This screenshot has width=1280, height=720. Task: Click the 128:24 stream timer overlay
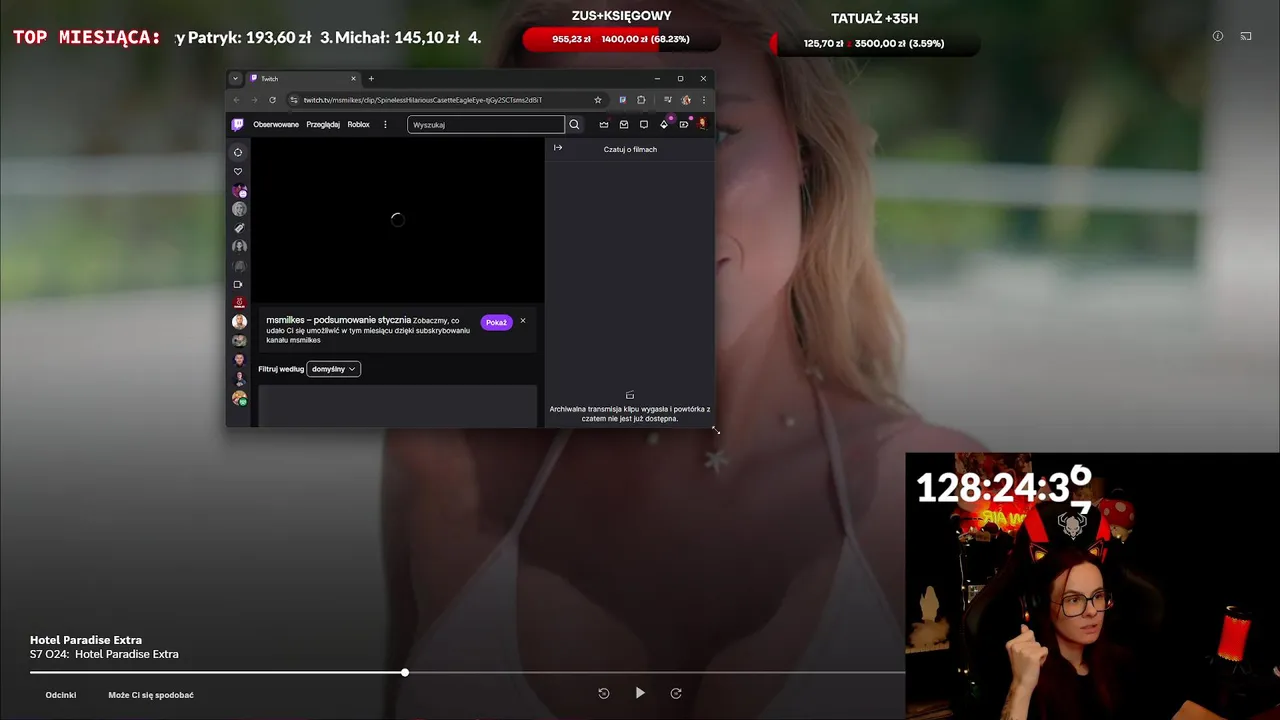click(x=1004, y=487)
